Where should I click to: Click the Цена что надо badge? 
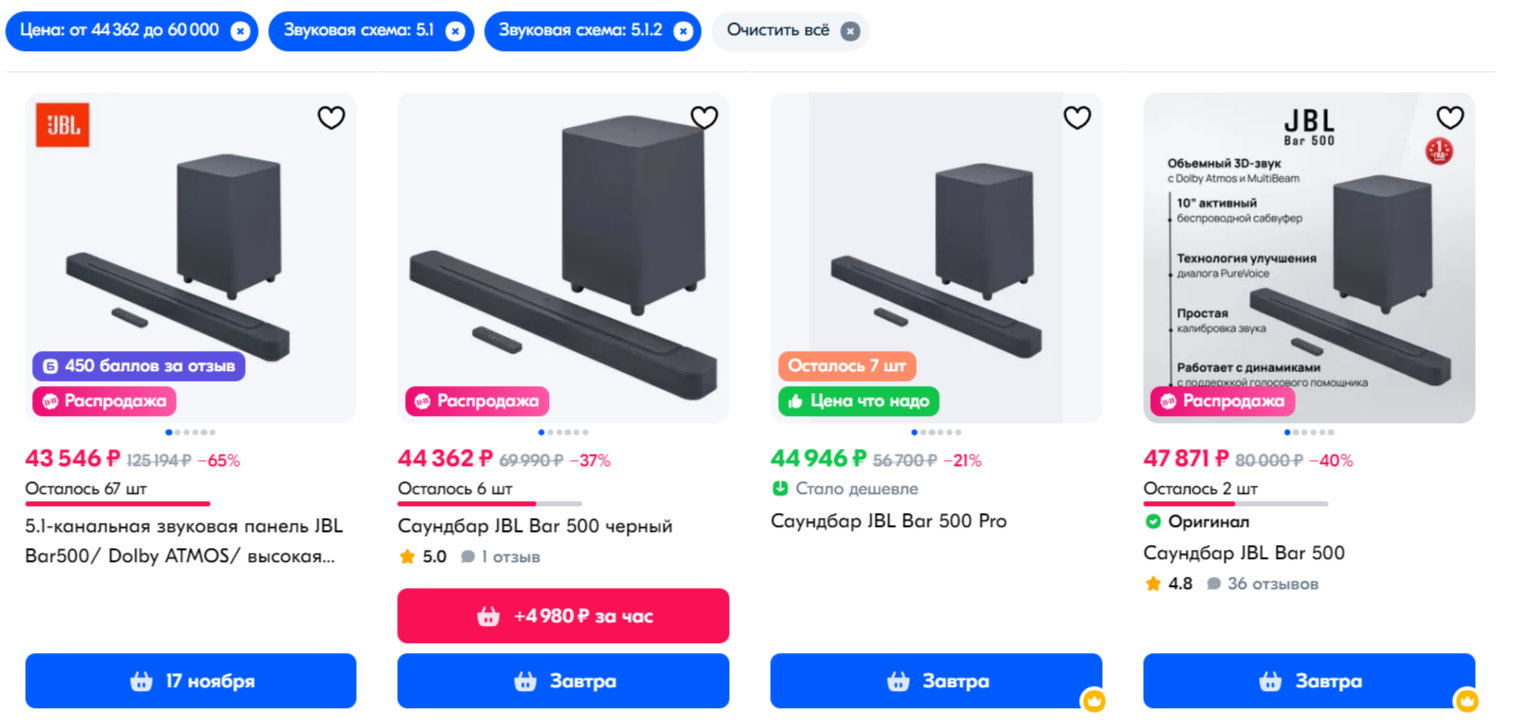click(859, 401)
